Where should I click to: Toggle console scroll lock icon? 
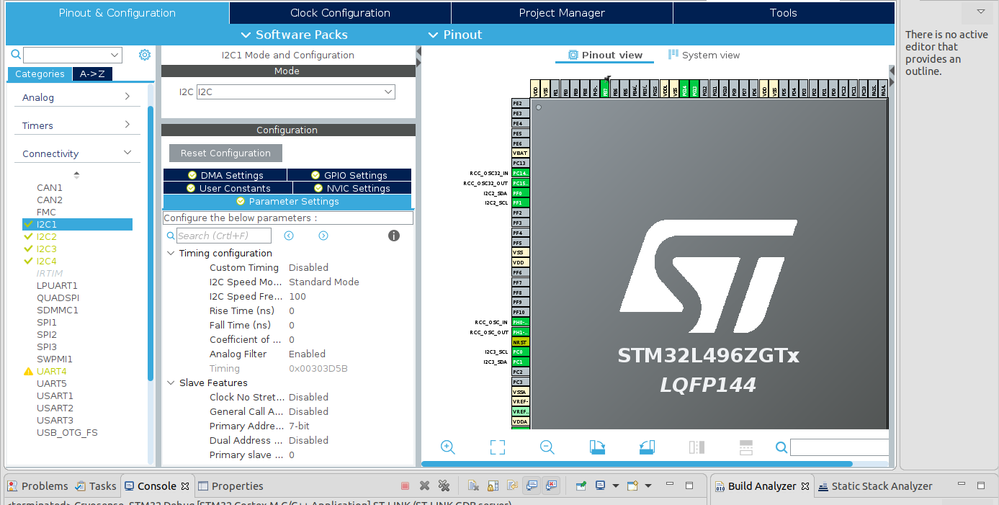(492, 486)
